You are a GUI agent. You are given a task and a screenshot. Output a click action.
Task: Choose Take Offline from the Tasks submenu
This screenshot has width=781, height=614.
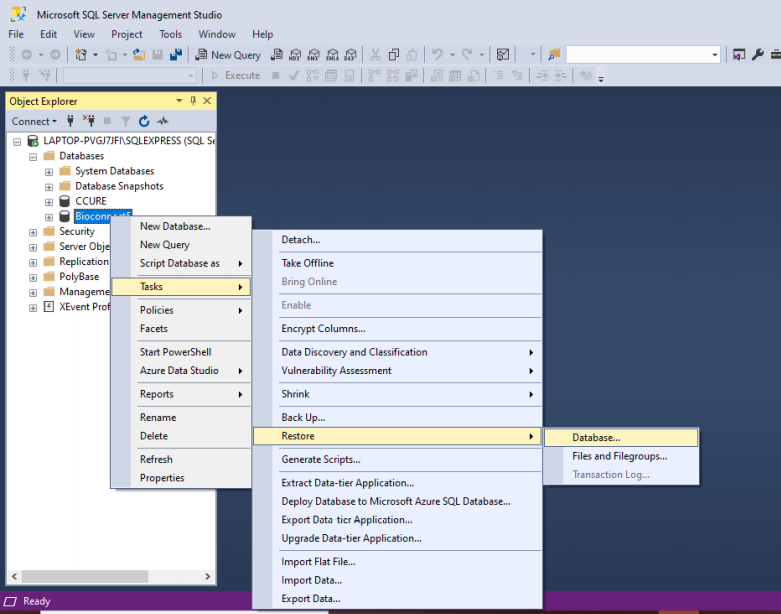tap(397, 263)
